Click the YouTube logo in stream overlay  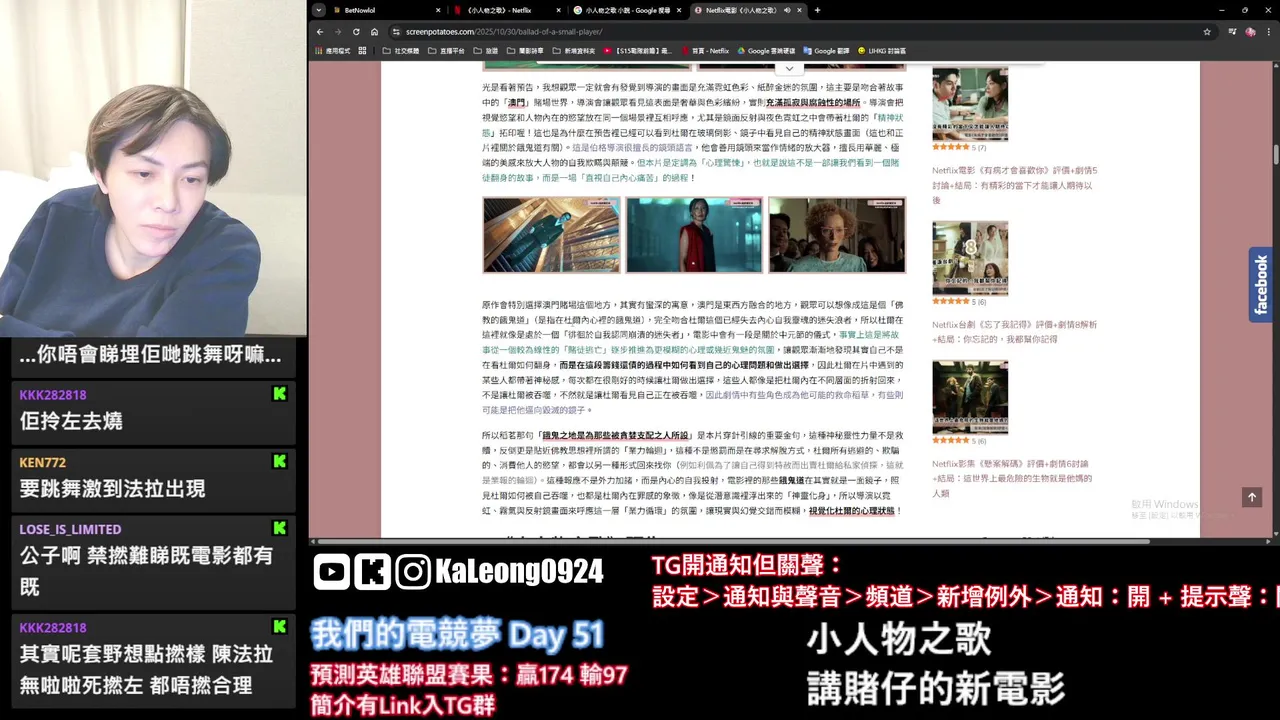pos(331,571)
